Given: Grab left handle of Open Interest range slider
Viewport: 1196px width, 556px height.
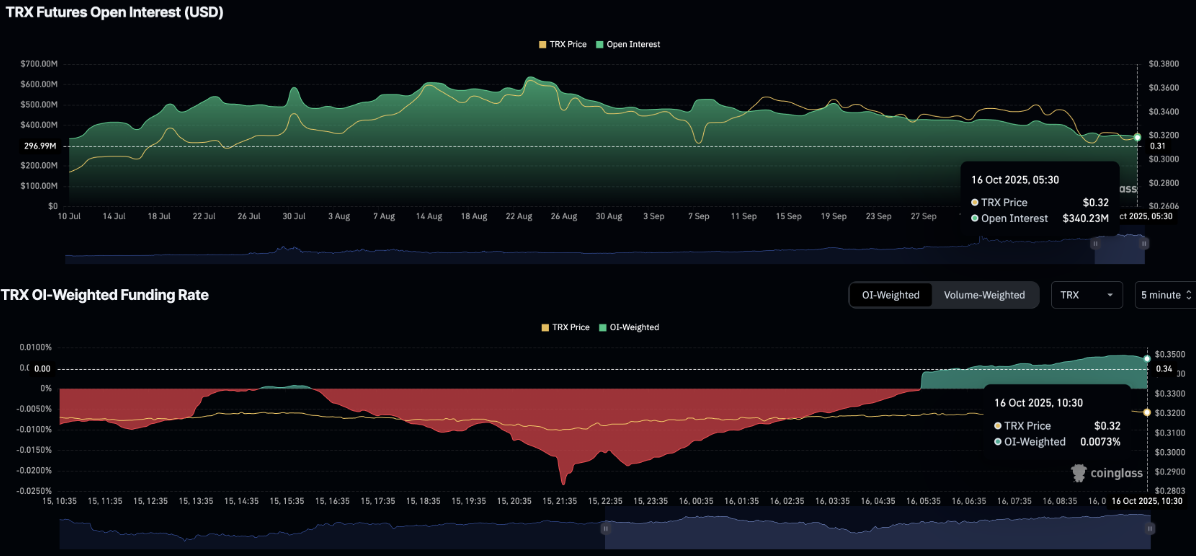Looking at the screenshot, I should tap(1096, 243).
